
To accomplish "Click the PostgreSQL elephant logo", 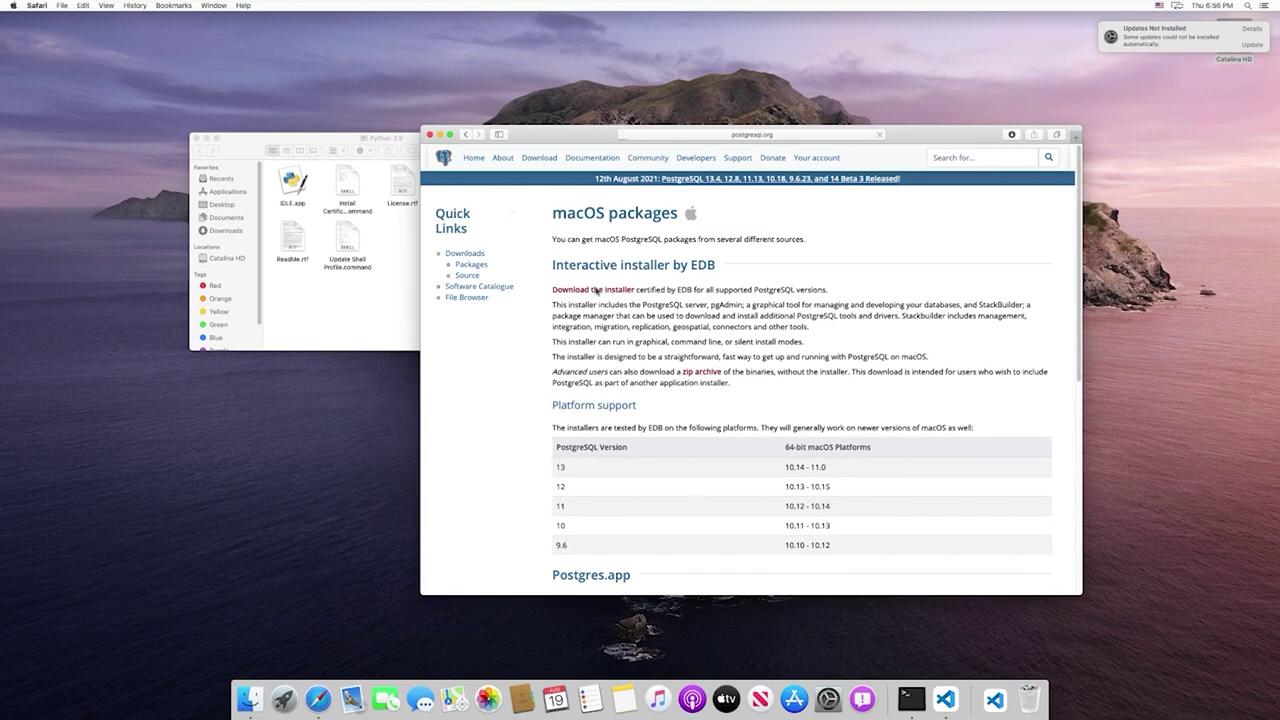I will pos(444,158).
